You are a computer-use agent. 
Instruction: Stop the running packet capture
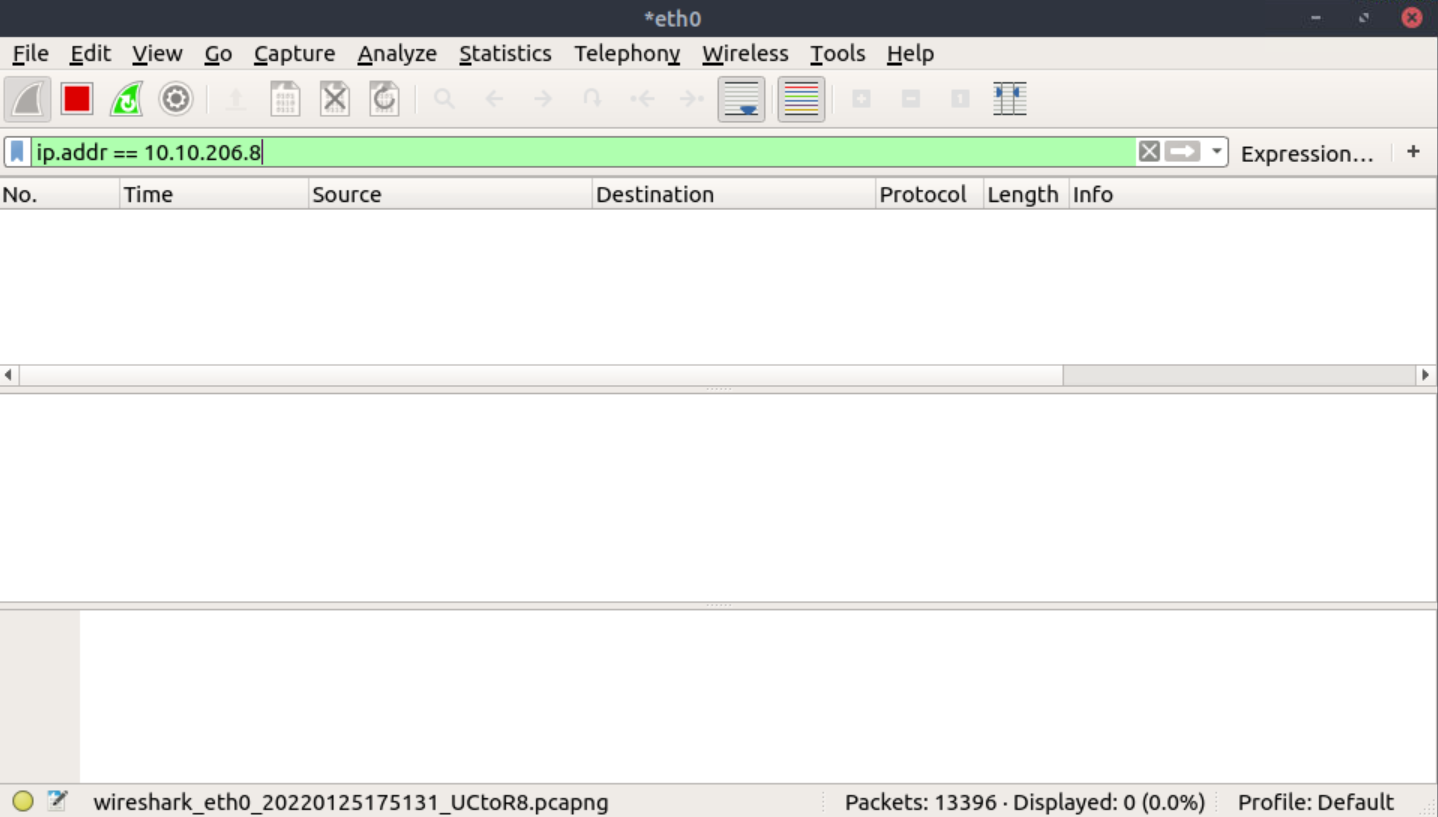(x=77, y=98)
